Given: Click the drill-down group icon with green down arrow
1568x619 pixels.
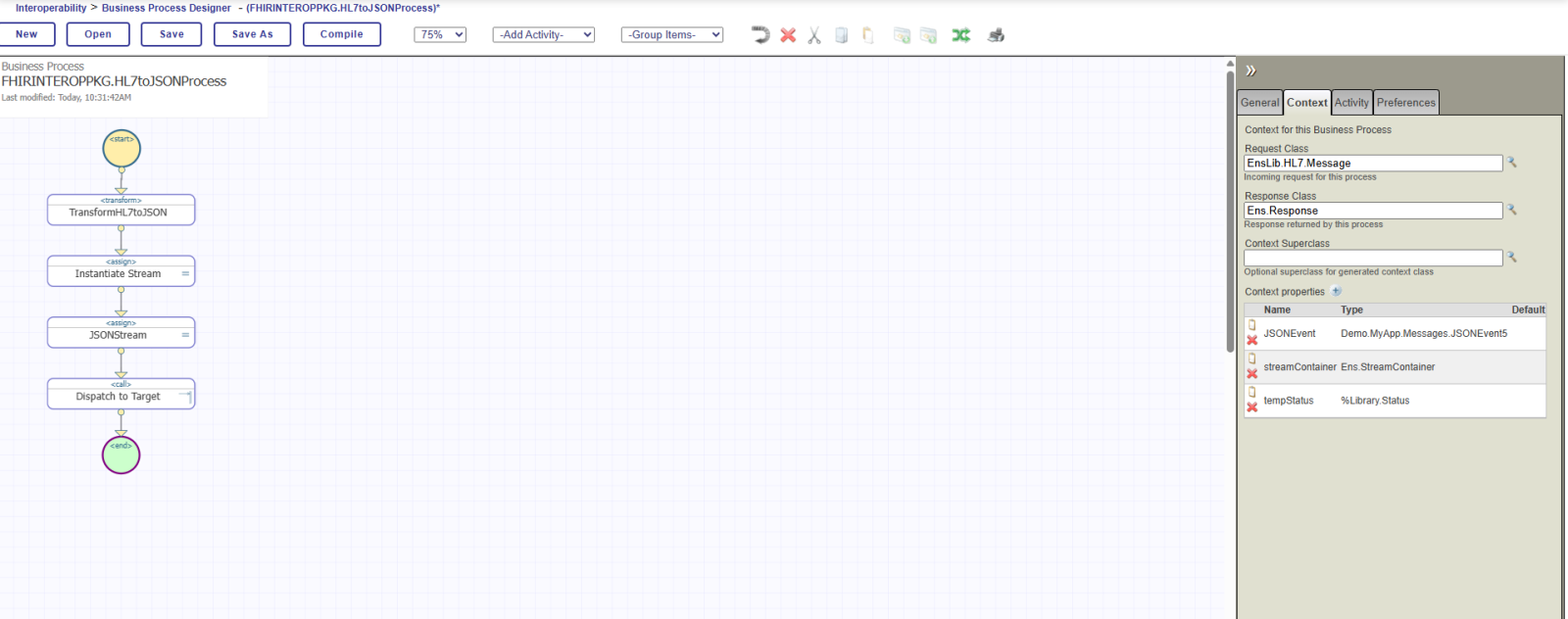Looking at the screenshot, I should (x=902, y=35).
